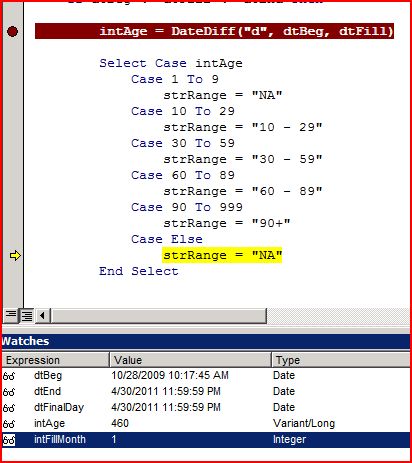Click the glasses icon beside intAge watch
Image resolution: width=412 pixels, height=463 pixels.
pos(9,424)
